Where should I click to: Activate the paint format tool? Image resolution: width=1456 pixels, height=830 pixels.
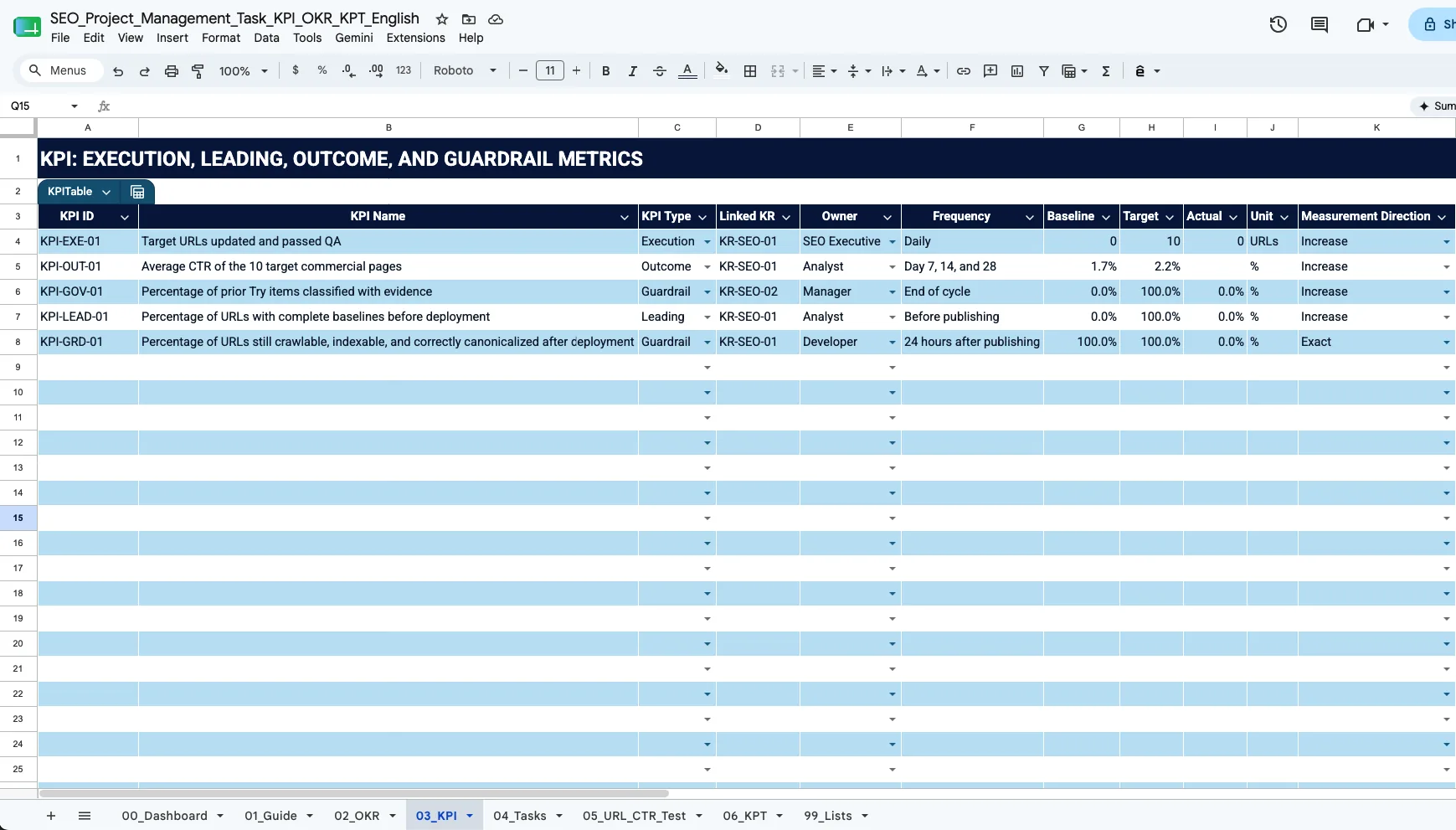[x=198, y=71]
